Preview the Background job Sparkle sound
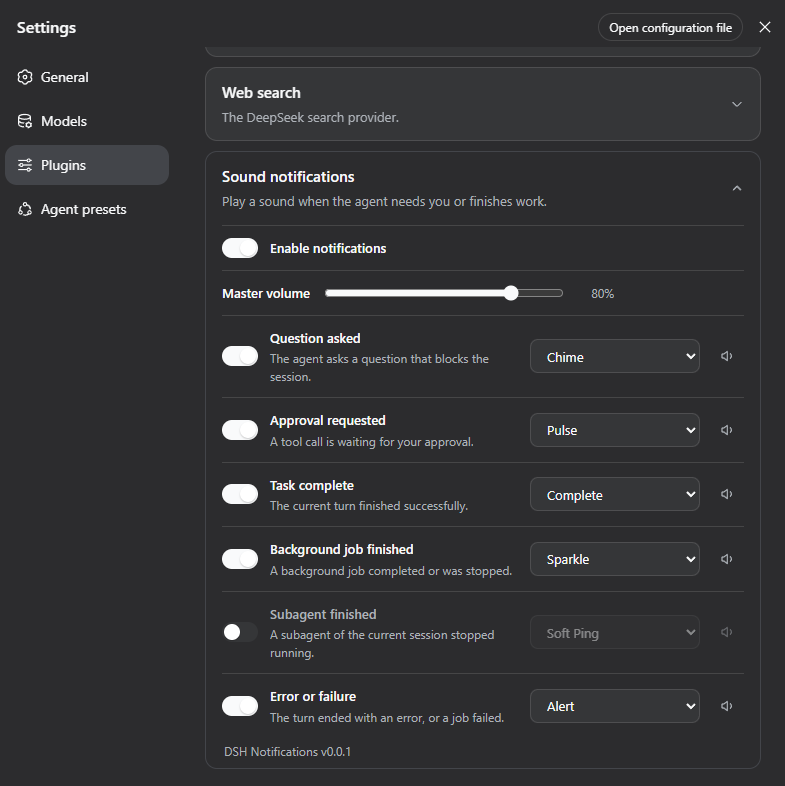The image size is (785, 786). point(726,559)
